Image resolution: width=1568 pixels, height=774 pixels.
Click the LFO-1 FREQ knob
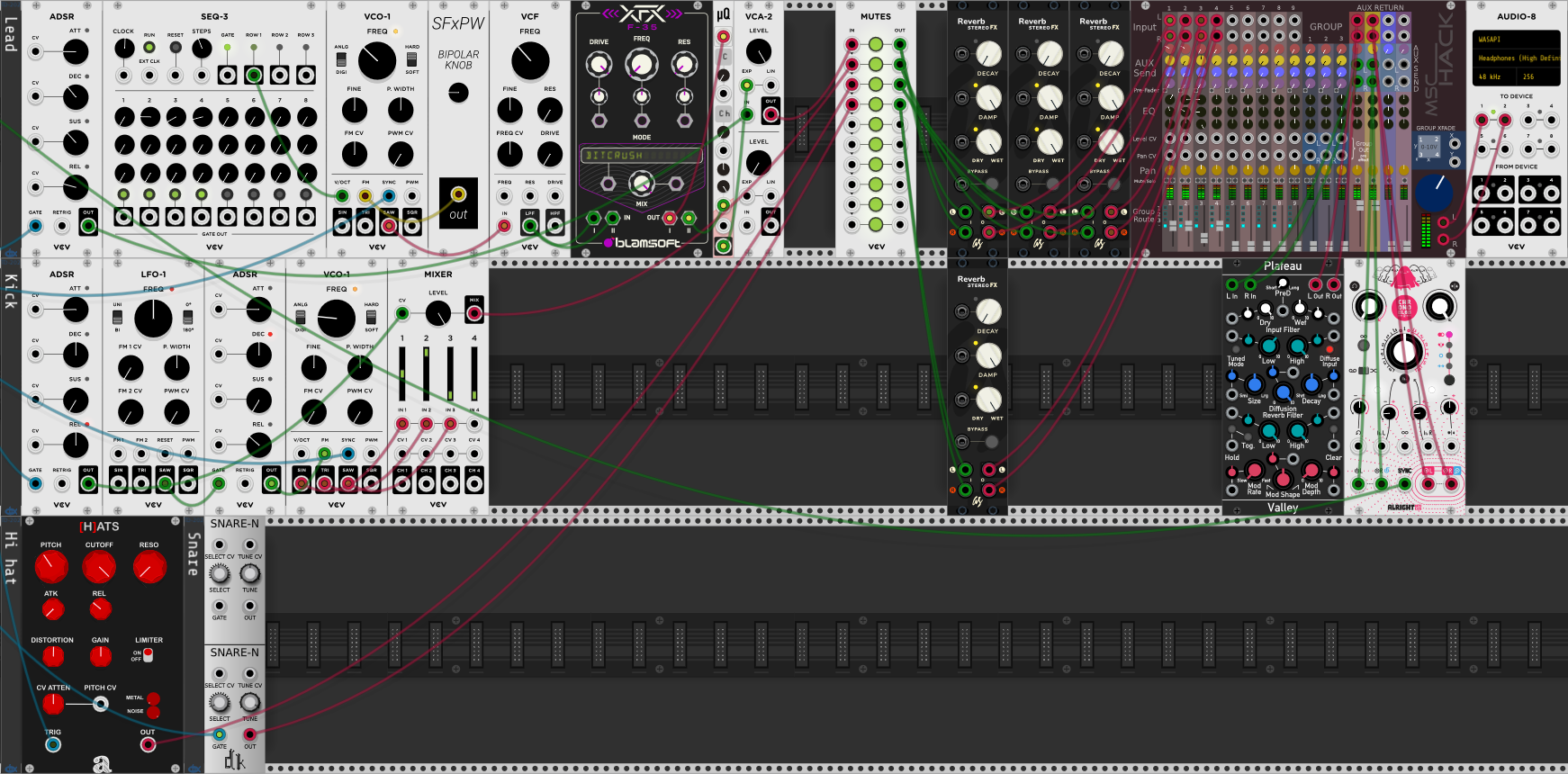(153, 319)
